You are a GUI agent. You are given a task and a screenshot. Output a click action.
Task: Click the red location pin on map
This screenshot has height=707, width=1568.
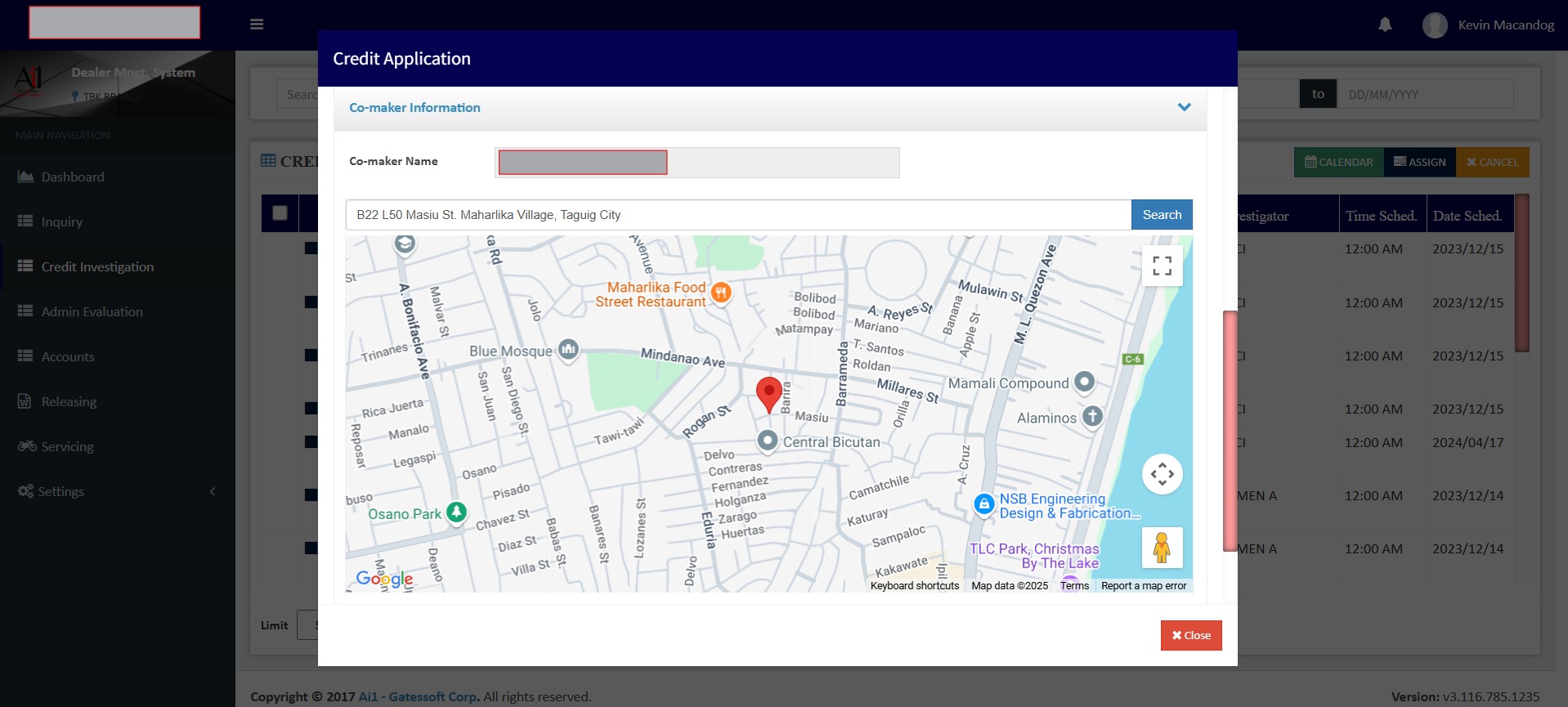point(768,395)
